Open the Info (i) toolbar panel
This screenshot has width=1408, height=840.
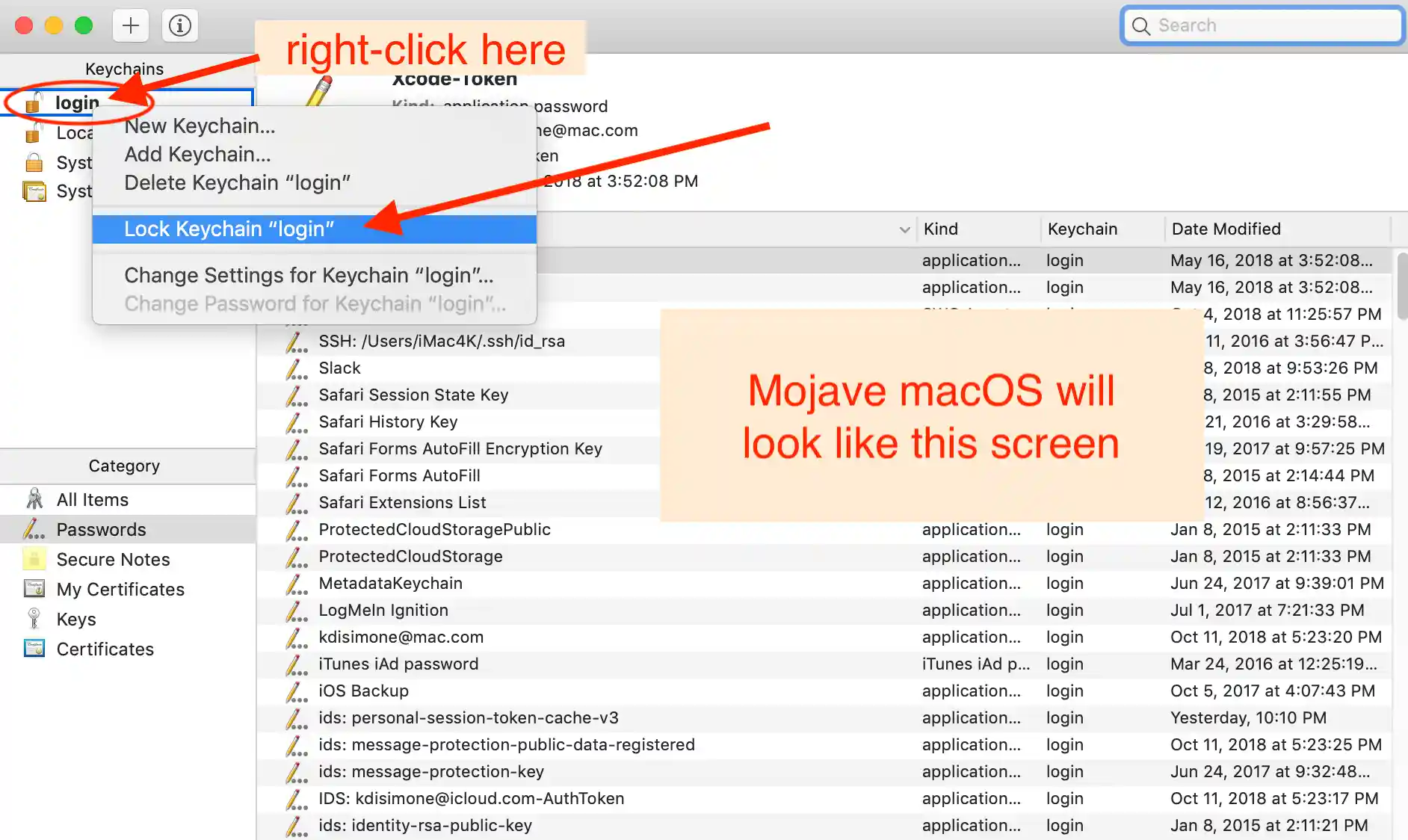(179, 25)
